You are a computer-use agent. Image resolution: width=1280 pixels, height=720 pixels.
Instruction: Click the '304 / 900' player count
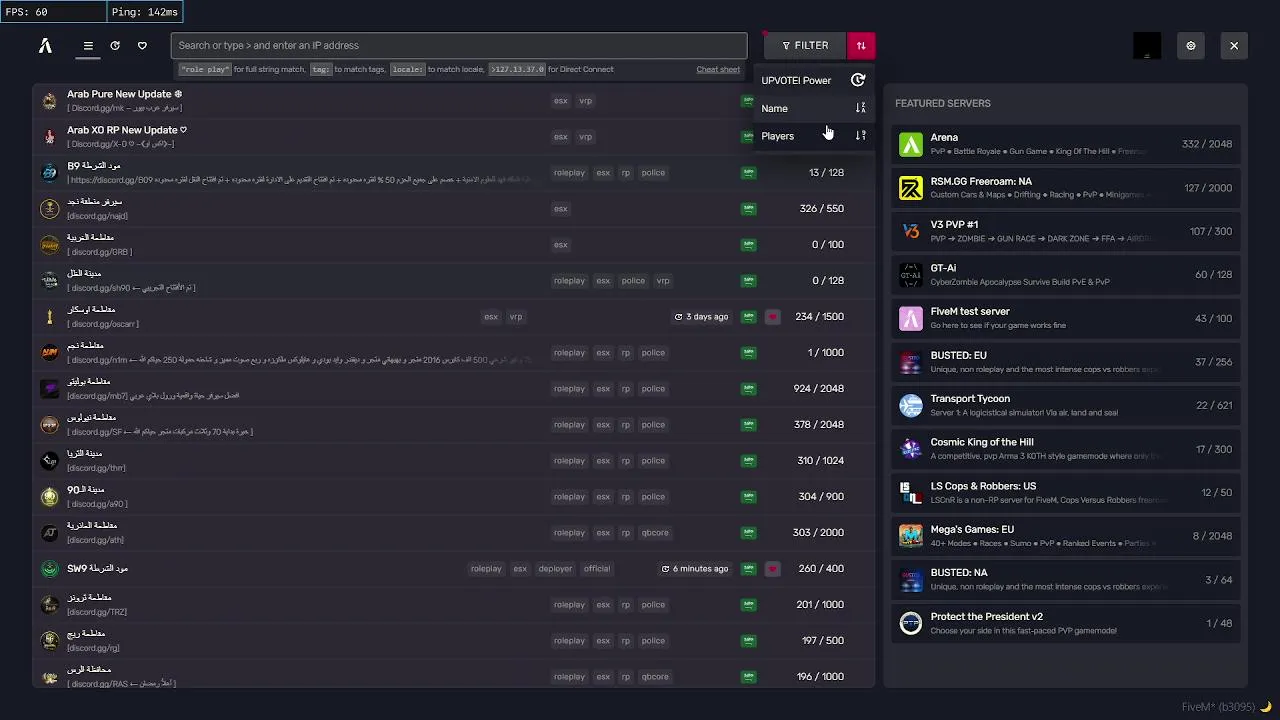[x=821, y=497]
